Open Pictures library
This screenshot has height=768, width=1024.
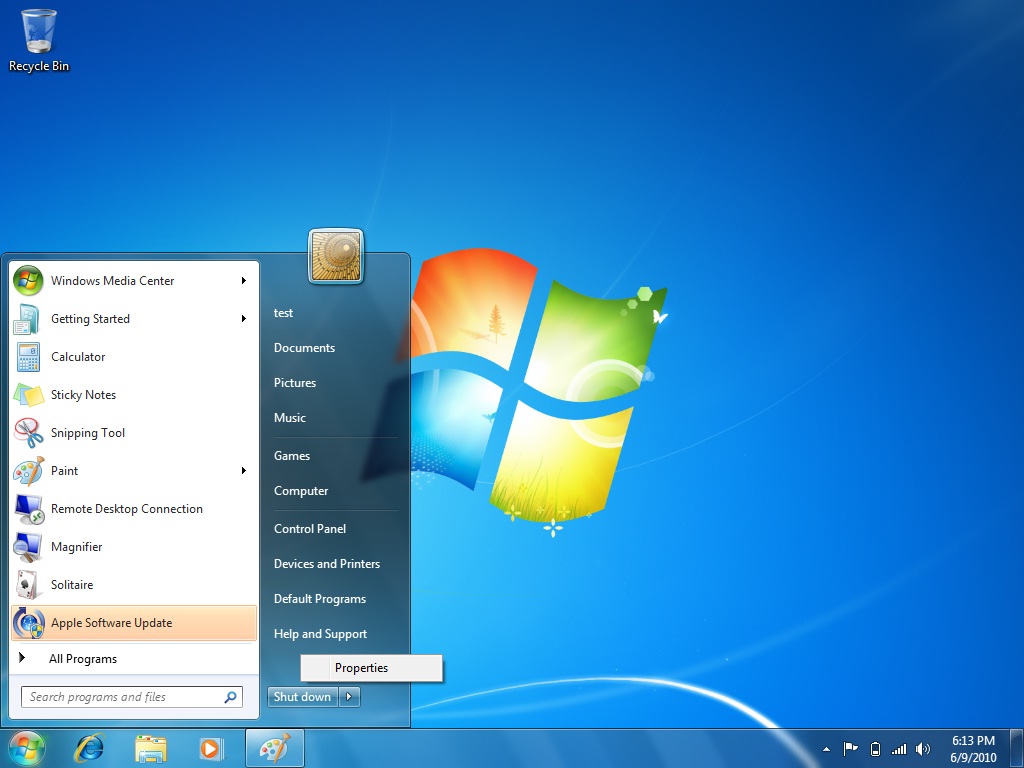[x=295, y=383]
